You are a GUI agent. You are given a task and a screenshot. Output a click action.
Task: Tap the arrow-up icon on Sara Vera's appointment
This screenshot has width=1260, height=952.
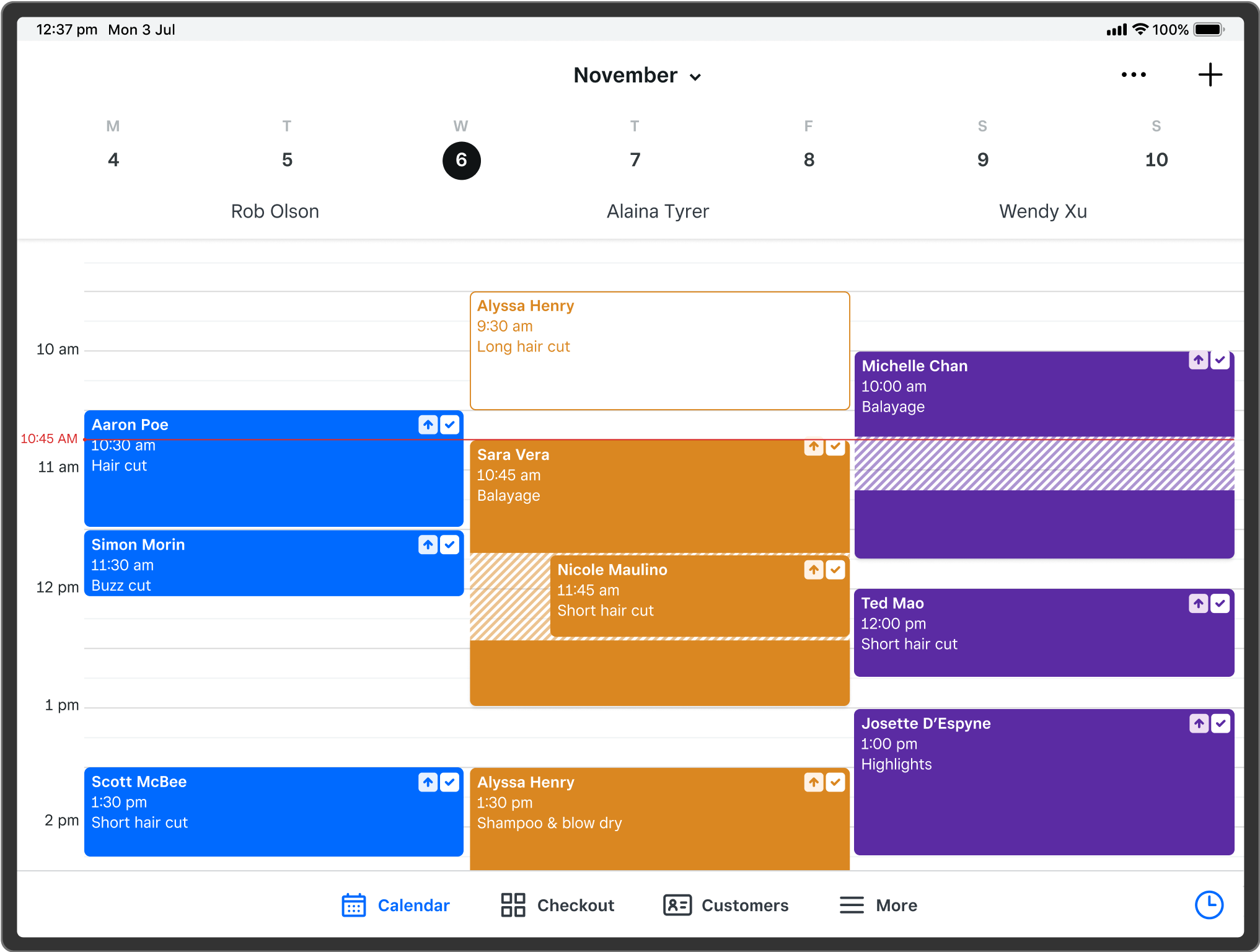pos(813,447)
